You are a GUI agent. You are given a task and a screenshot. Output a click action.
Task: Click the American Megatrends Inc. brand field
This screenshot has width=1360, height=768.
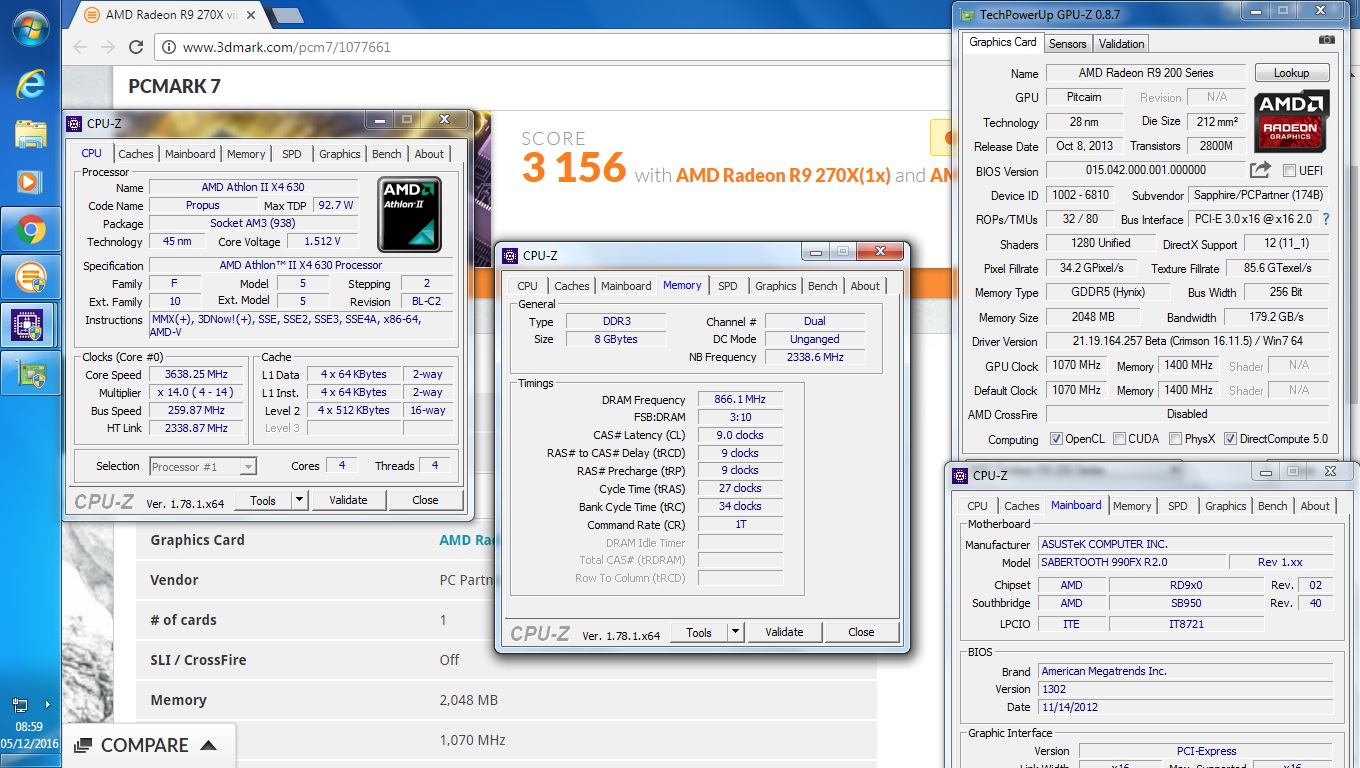(1185, 671)
